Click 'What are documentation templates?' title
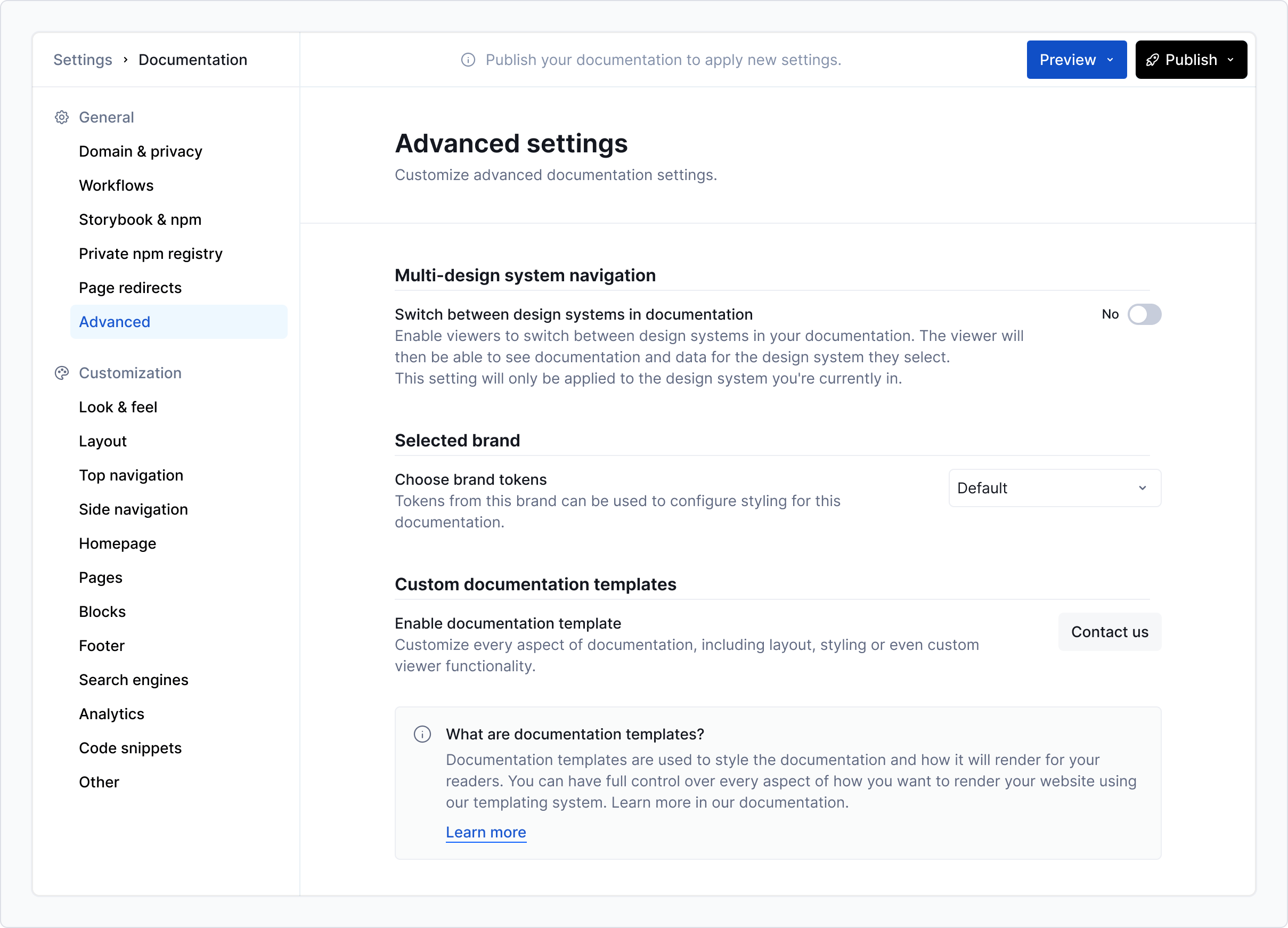The width and height of the screenshot is (1288, 928). [x=575, y=734]
